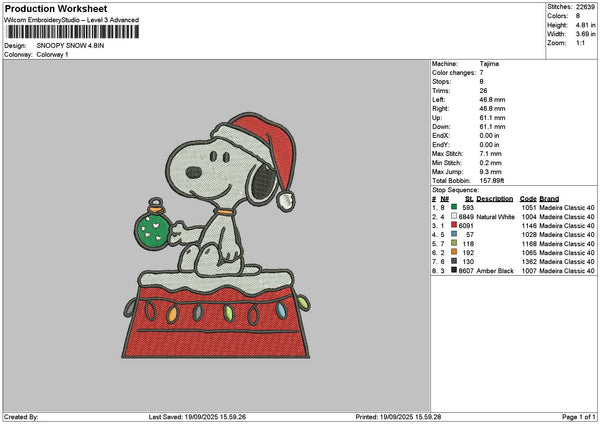The height and width of the screenshot is (424, 600).
Task: Pick the orange swatch for code 1065
Action: (454, 252)
